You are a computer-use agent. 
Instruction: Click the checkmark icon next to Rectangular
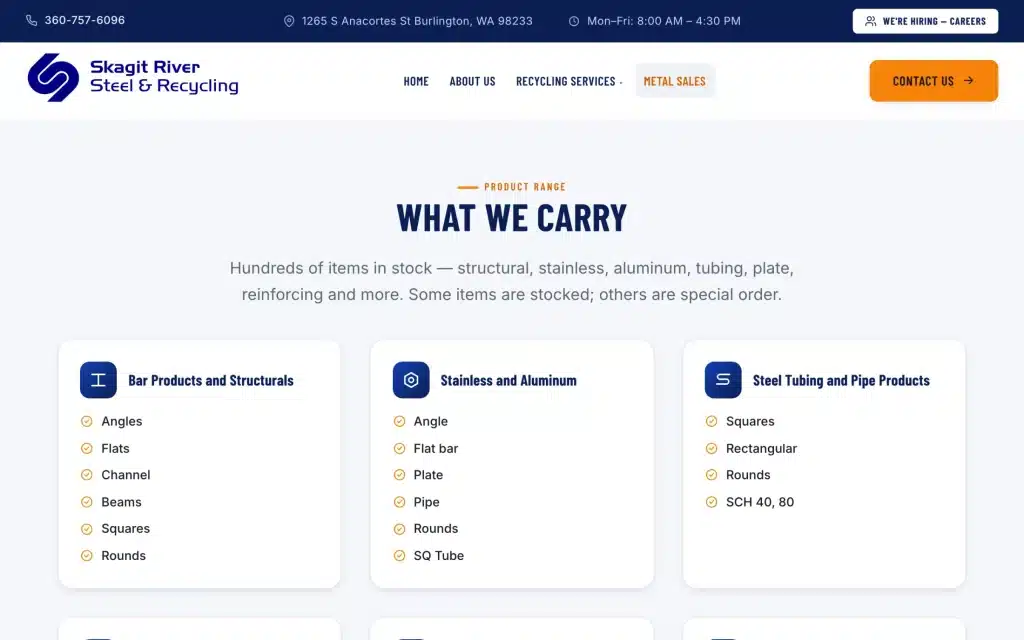[711, 448]
